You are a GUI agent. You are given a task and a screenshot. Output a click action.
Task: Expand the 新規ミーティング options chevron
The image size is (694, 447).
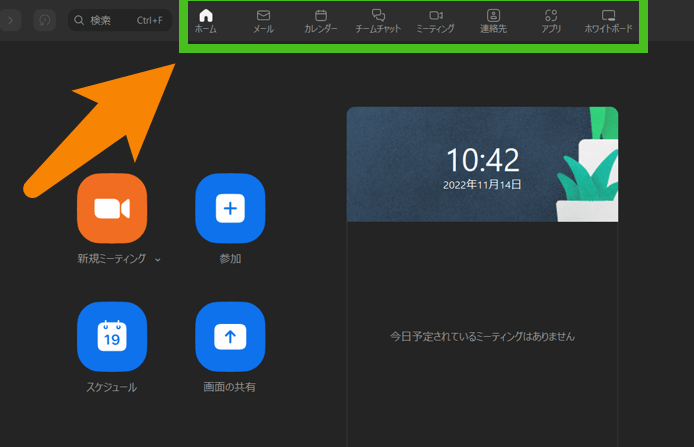click(158, 259)
